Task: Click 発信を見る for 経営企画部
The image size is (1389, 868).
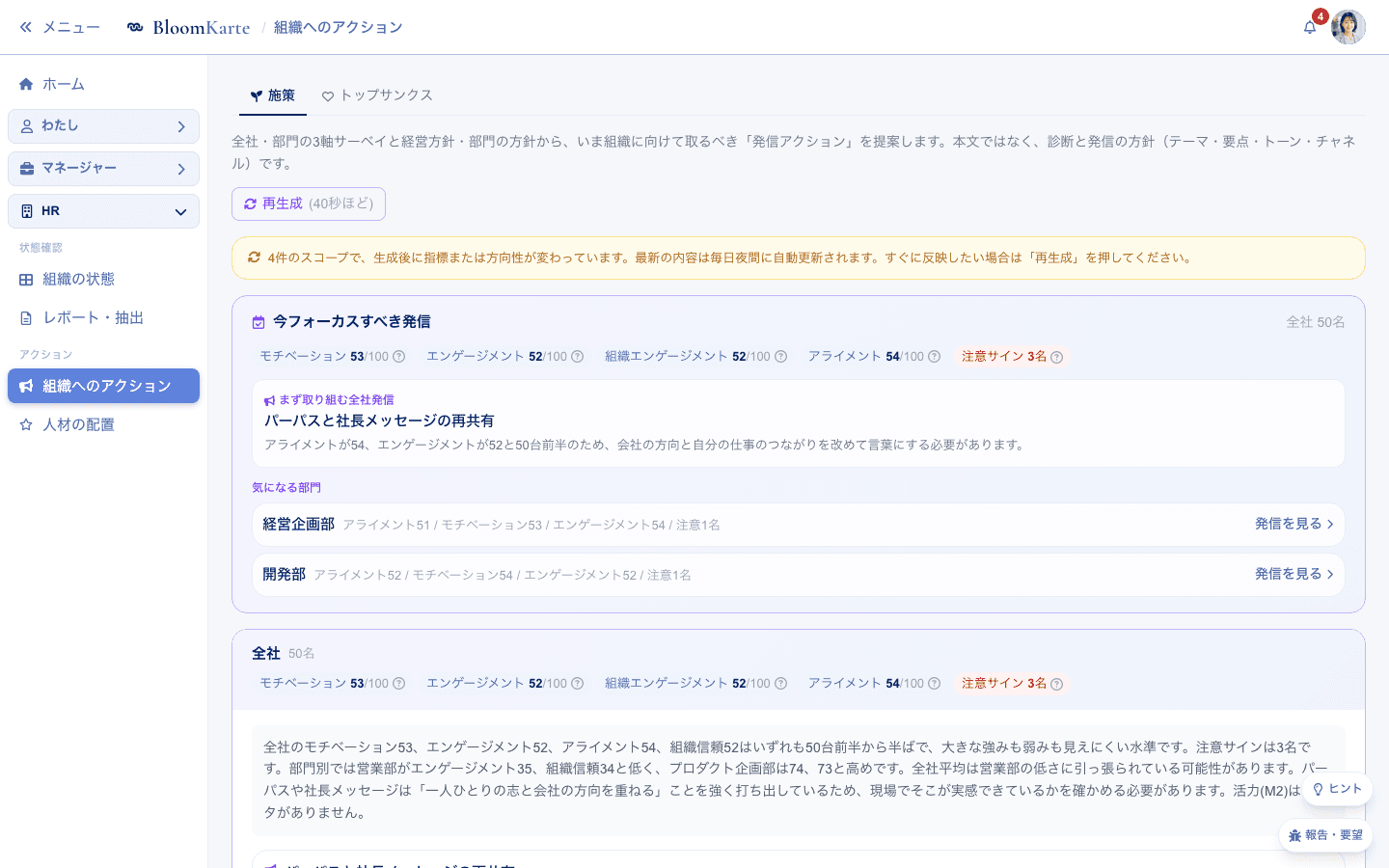Action: pos(1294,524)
